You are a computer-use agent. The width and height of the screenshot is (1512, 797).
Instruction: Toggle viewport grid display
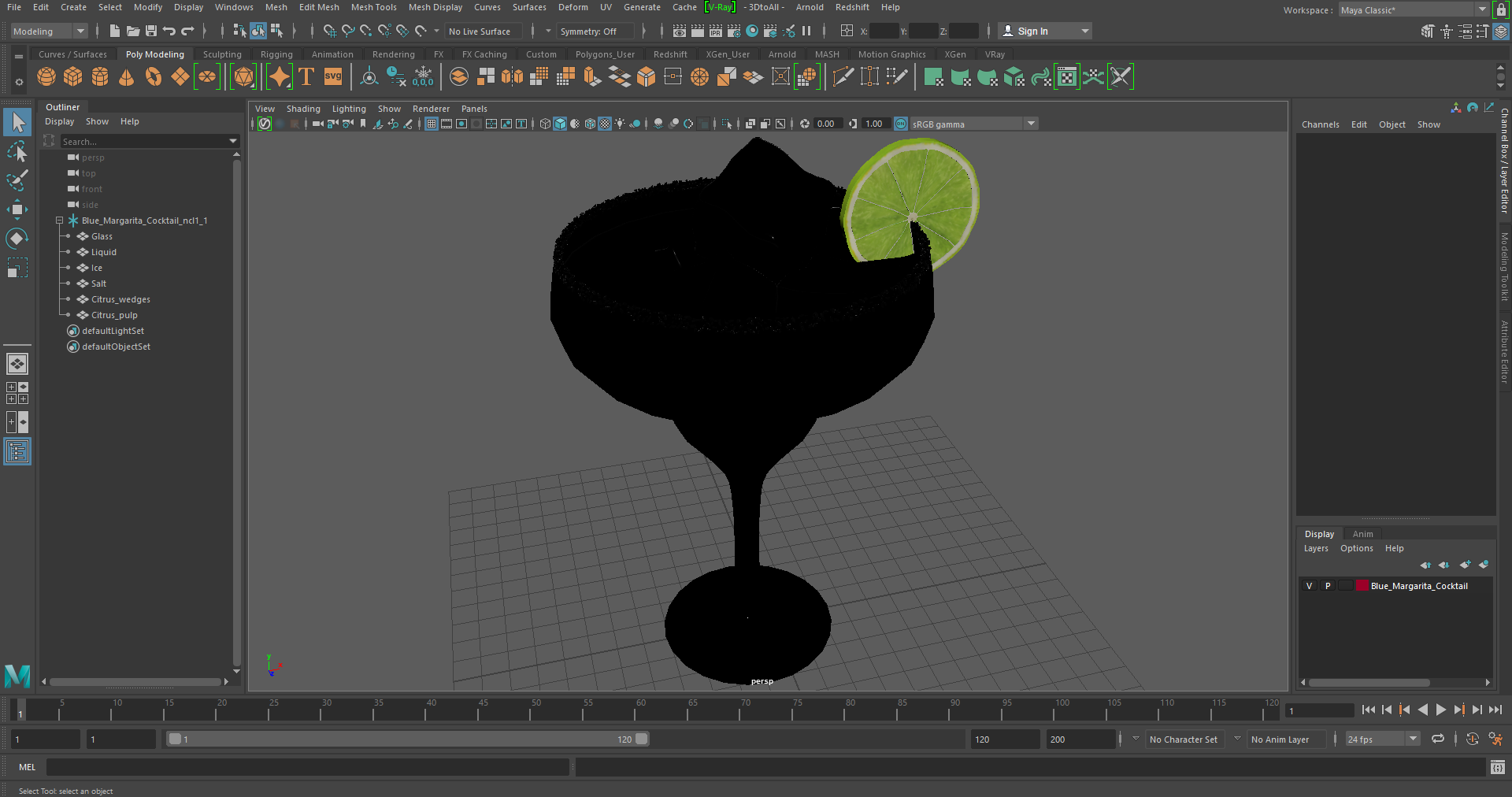click(432, 124)
